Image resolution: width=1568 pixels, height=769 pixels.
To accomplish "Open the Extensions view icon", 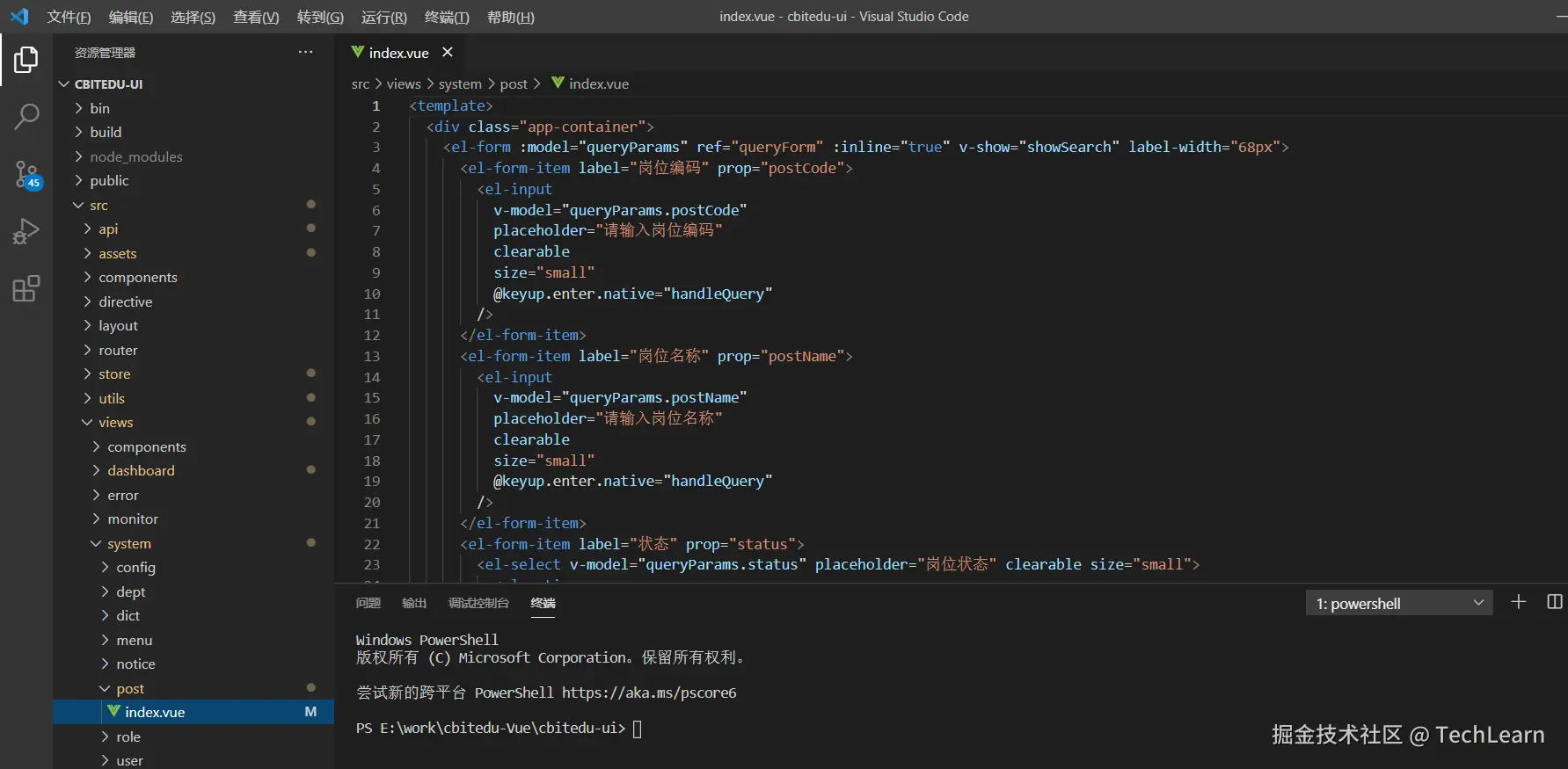I will click(x=26, y=288).
